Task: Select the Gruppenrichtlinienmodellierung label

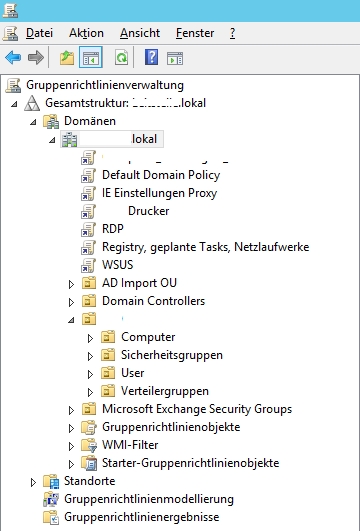Action: click(x=149, y=499)
